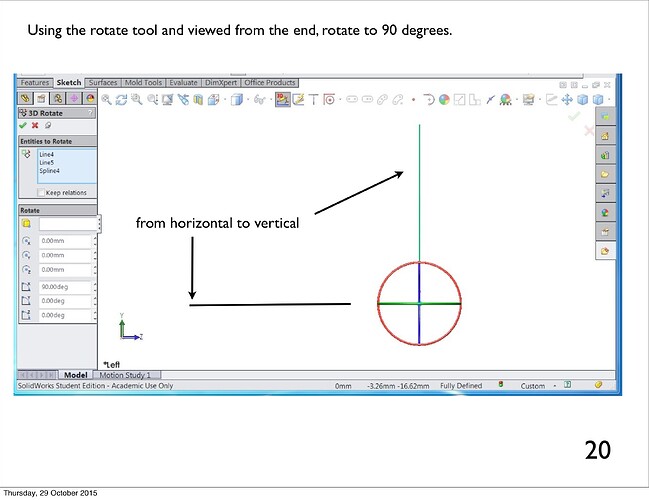Select Spline4 in the entities list

pos(51,171)
